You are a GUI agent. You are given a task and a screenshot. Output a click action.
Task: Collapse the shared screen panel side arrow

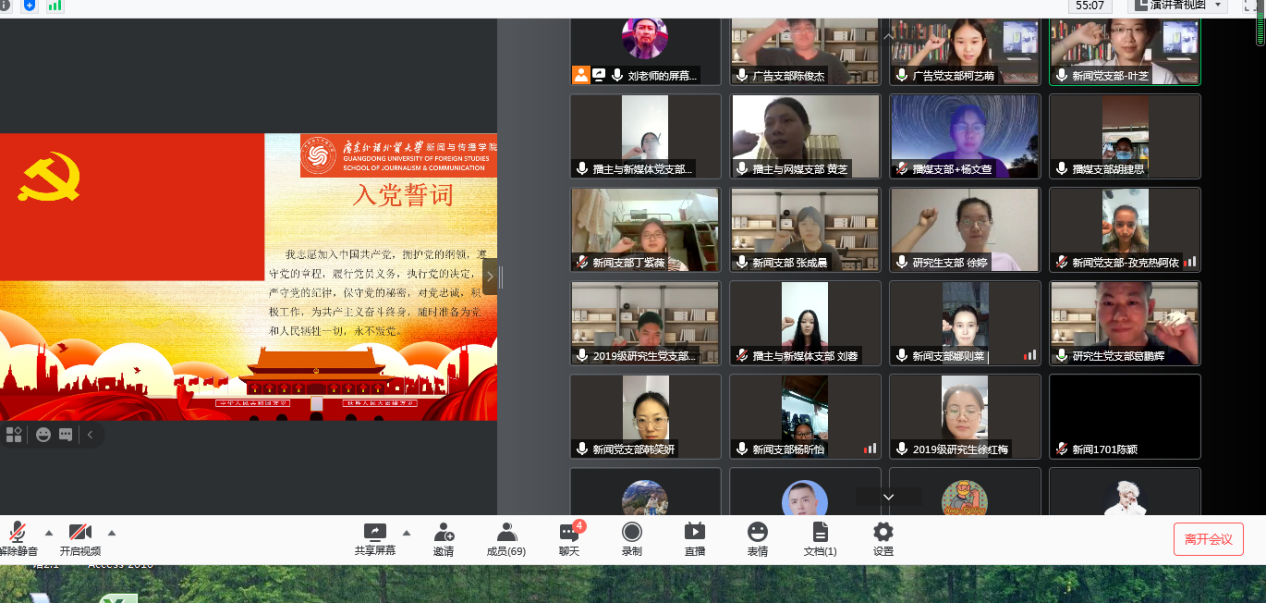pos(489,277)
